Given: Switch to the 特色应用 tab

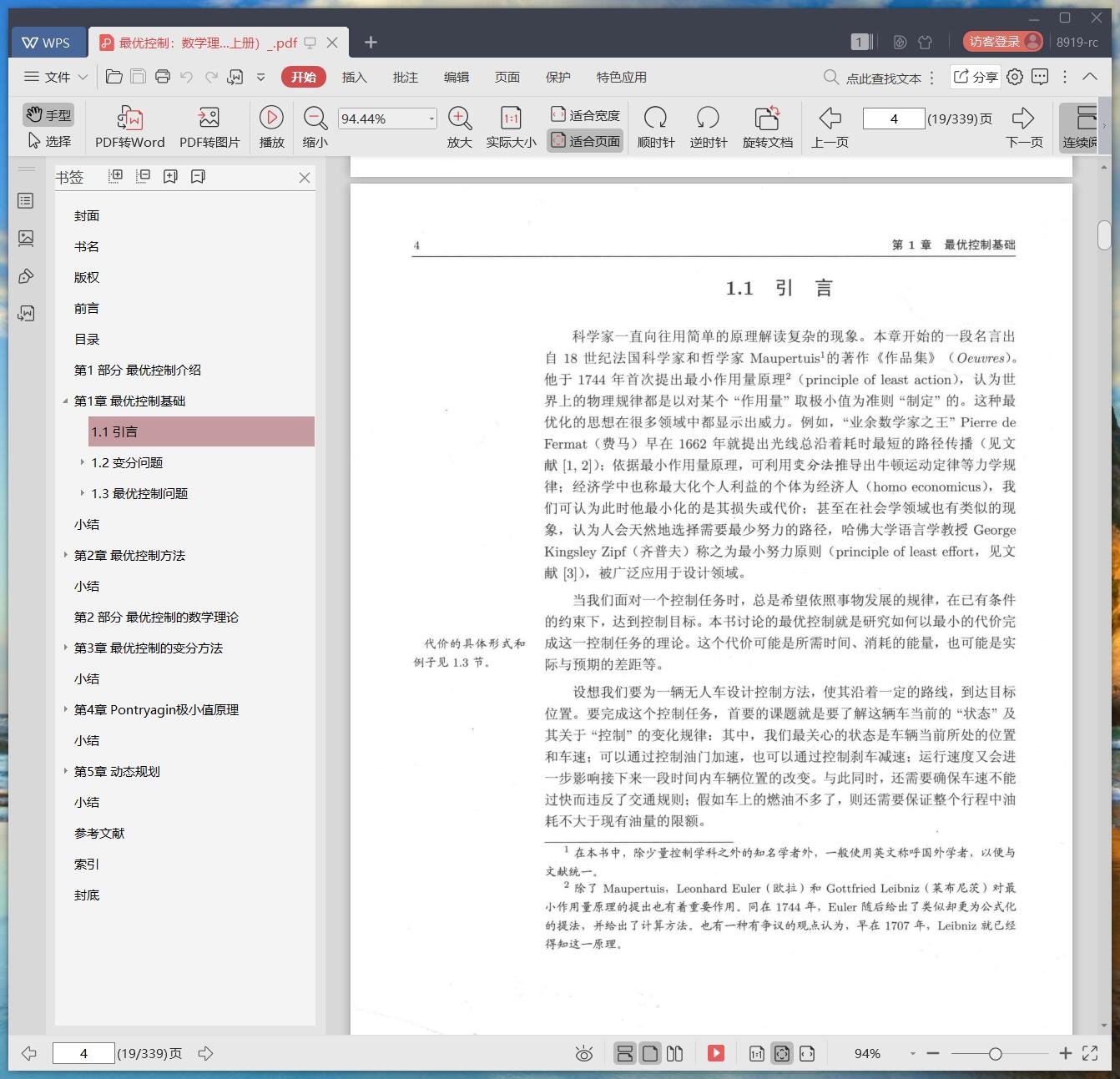Looking at the screenshot, I should [x=621, y=77].
